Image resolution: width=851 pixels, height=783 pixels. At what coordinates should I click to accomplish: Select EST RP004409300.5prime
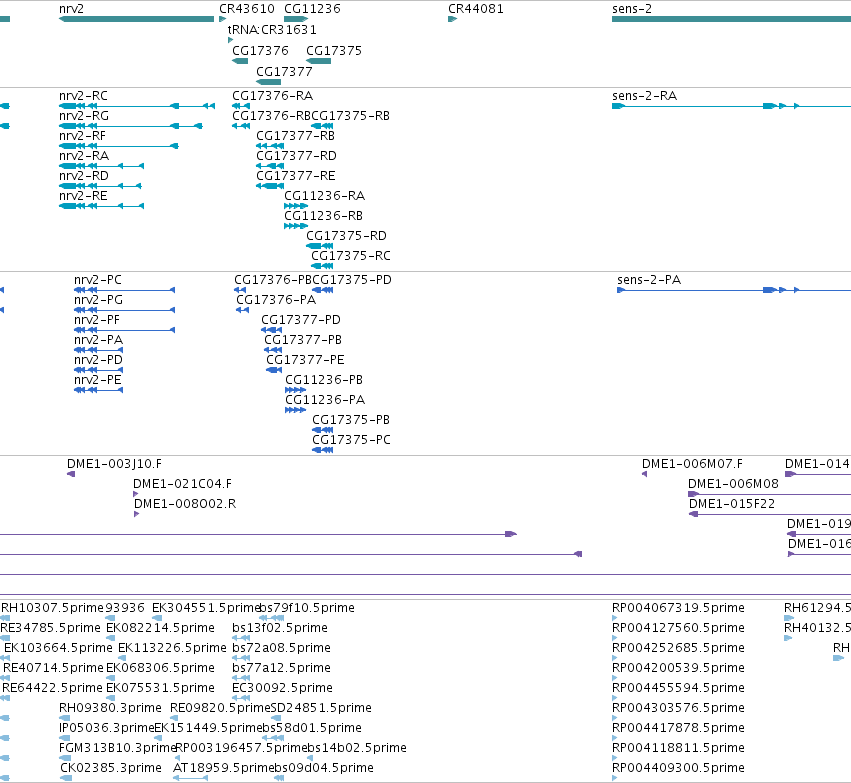pyautogui.click(x=678, y=768)
